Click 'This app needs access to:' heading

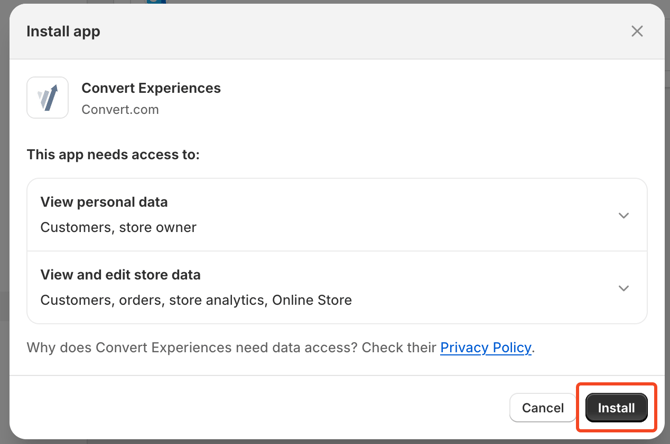point(113,154)
